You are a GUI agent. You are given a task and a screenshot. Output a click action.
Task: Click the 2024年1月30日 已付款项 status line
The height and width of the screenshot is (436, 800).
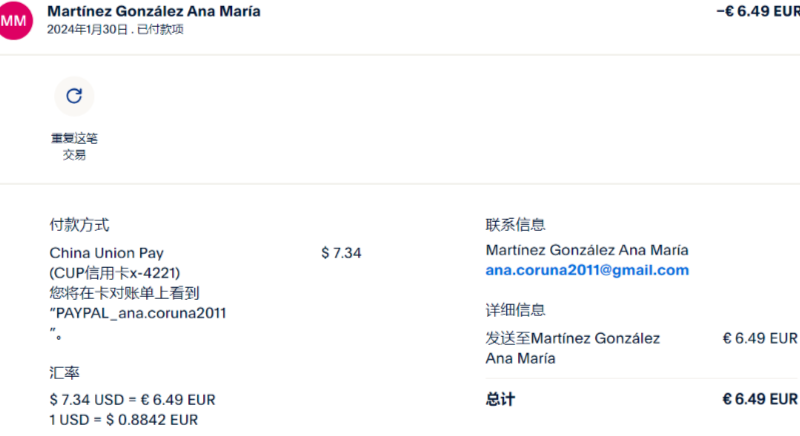point(115,30)
